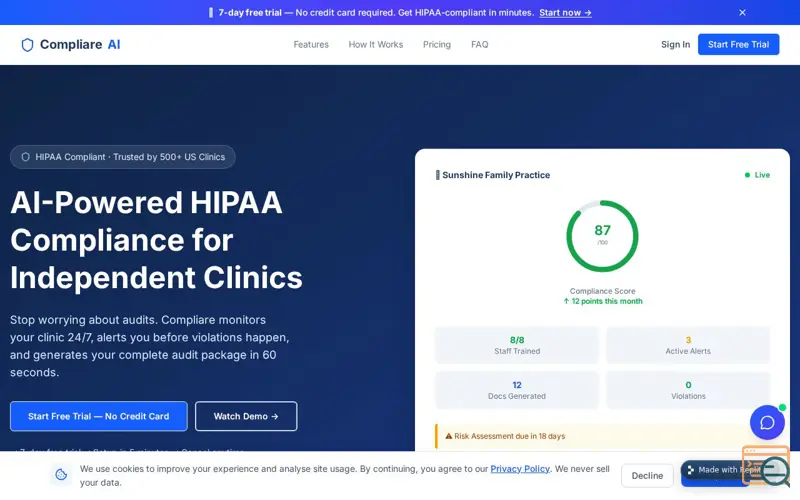
Task: Click the 12 Docs Generated card
Action: click(x=517, y=390)
